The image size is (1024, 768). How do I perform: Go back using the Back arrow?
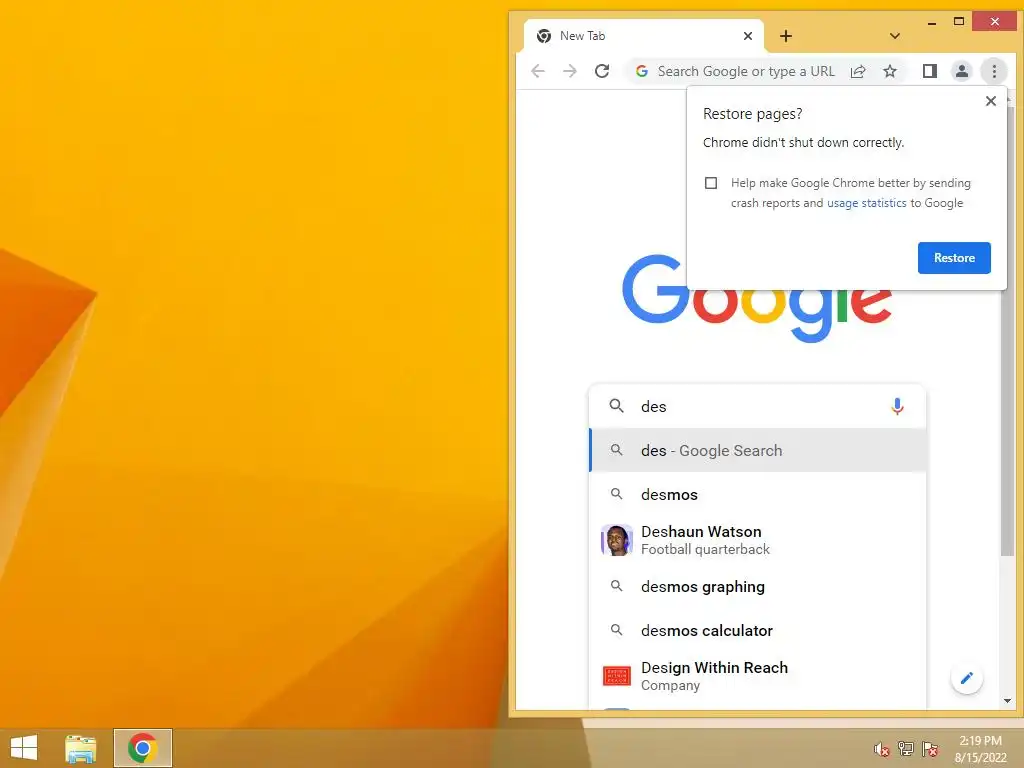point(537,71)
